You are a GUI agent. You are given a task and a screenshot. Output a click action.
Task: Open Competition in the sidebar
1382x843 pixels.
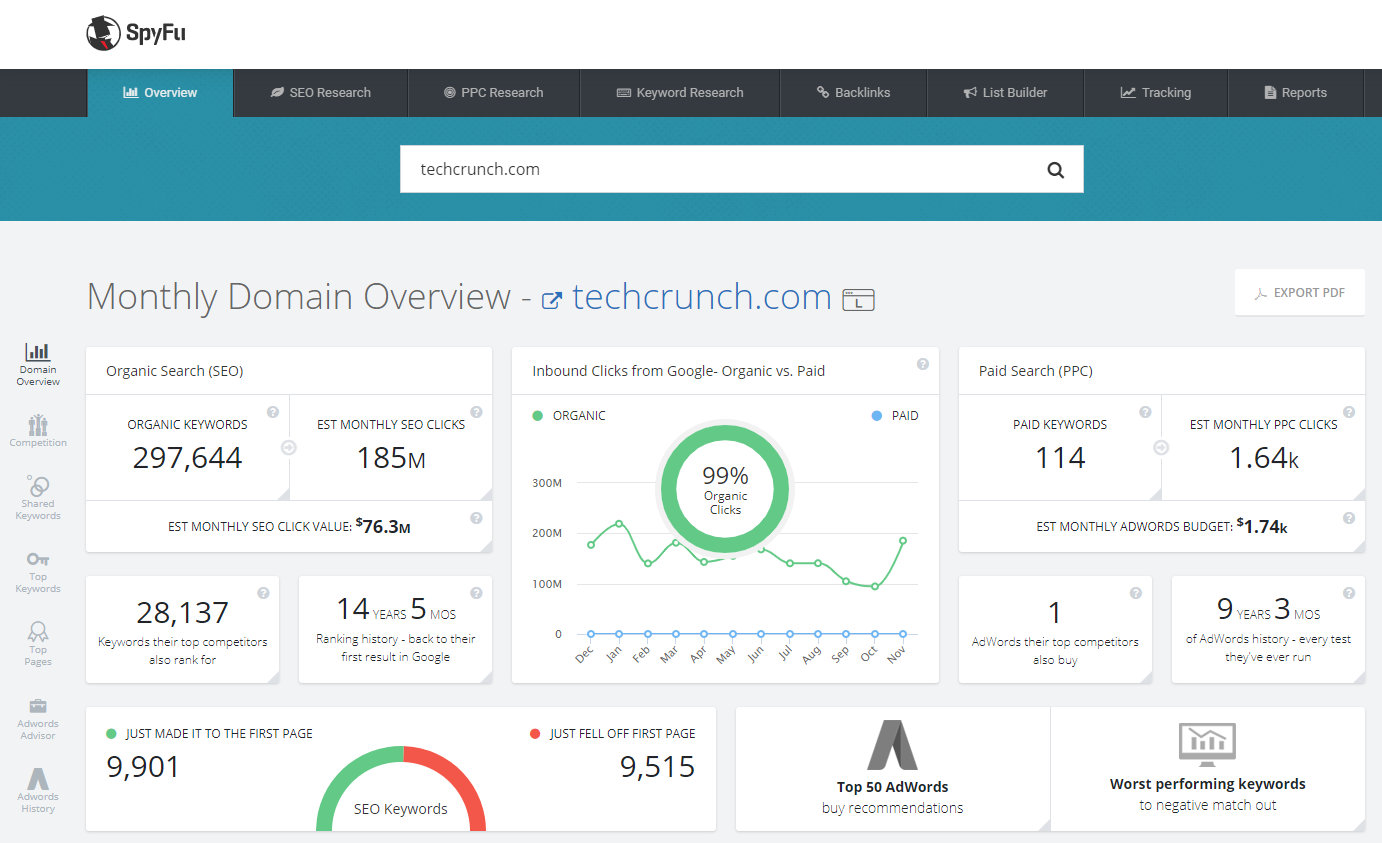[38, 431]
